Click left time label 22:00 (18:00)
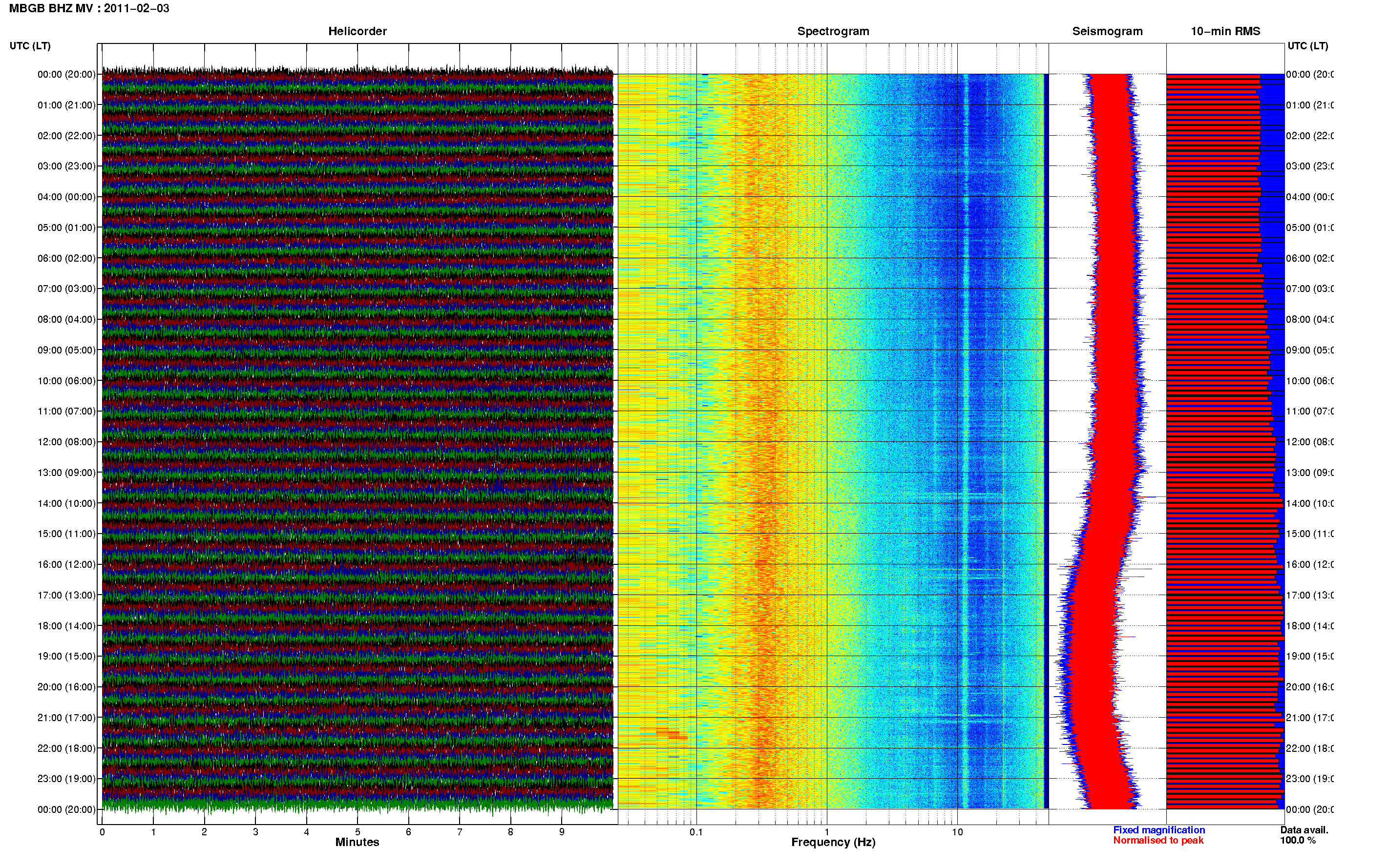 coord(66,748)
